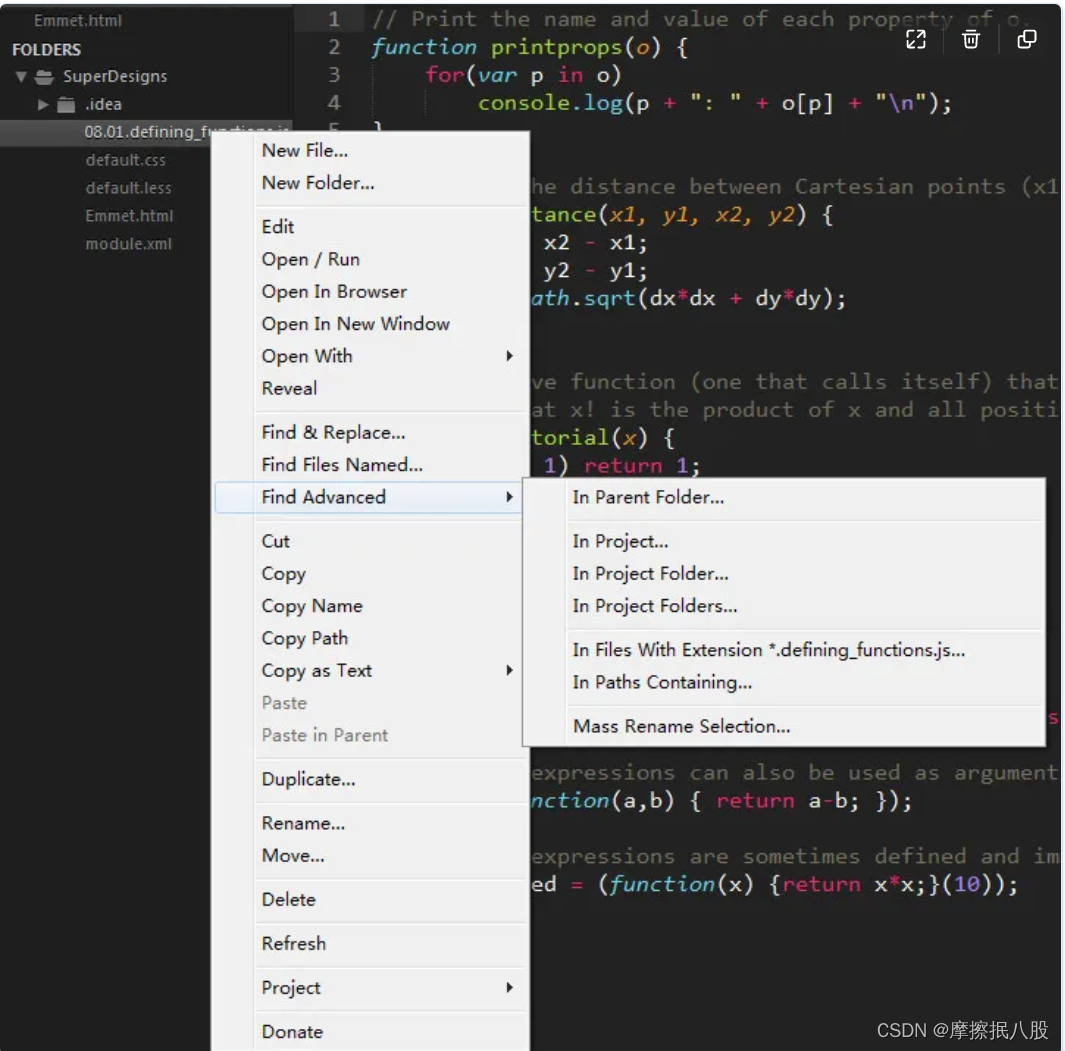
Task: Click the console.log code line
Action: [715, 103]
